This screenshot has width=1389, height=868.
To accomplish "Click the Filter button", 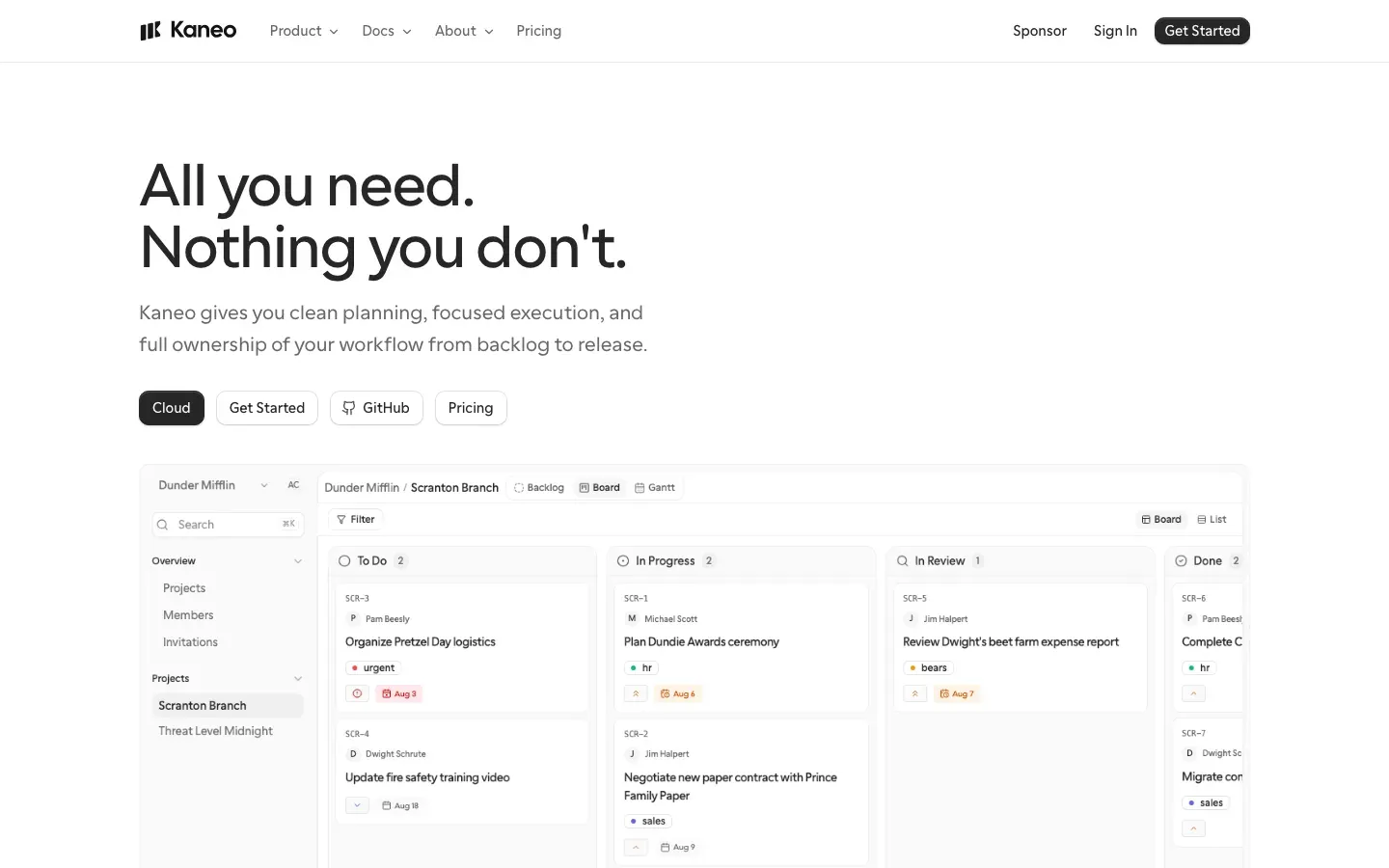I will [x=356, y=519].
